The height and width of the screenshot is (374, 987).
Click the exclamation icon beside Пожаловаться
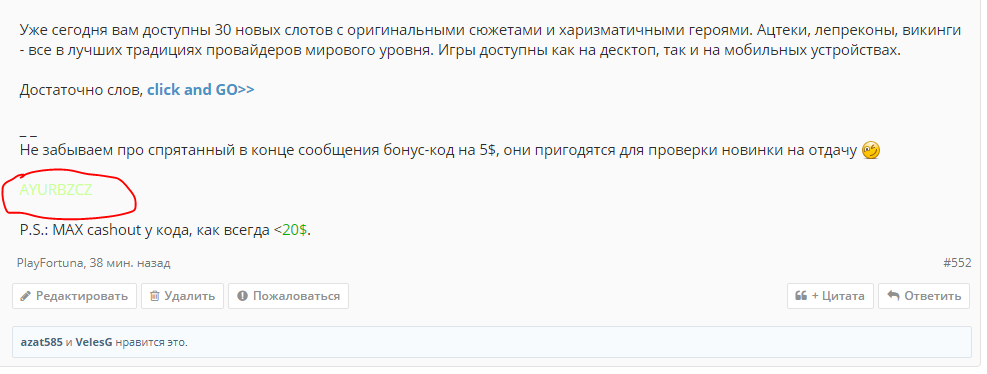[x=242, y=296]
